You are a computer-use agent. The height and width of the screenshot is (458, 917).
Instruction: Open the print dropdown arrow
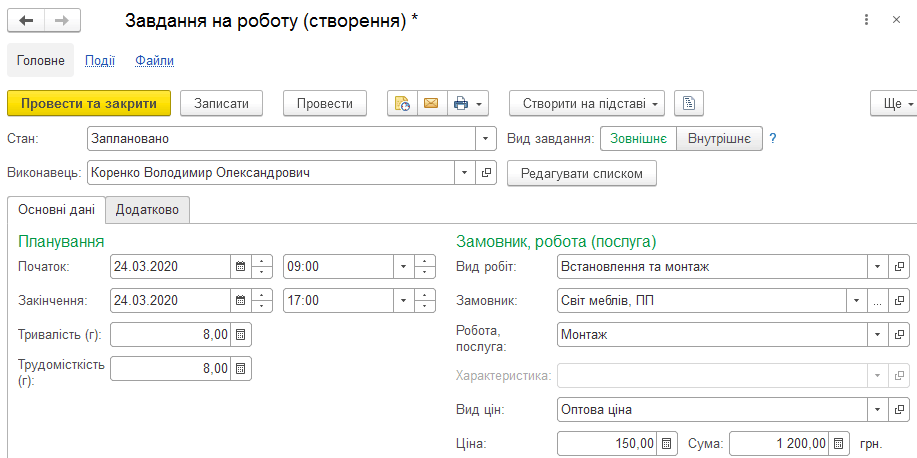[479, 105]
